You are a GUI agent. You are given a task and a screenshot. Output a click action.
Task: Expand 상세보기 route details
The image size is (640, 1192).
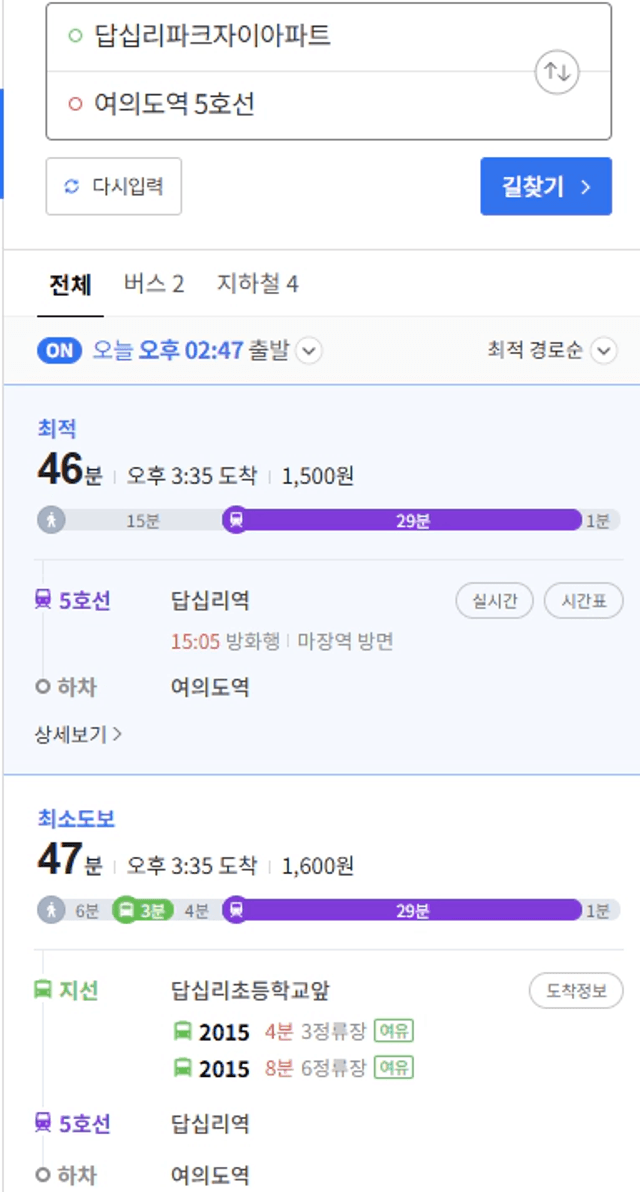point(78,734)
